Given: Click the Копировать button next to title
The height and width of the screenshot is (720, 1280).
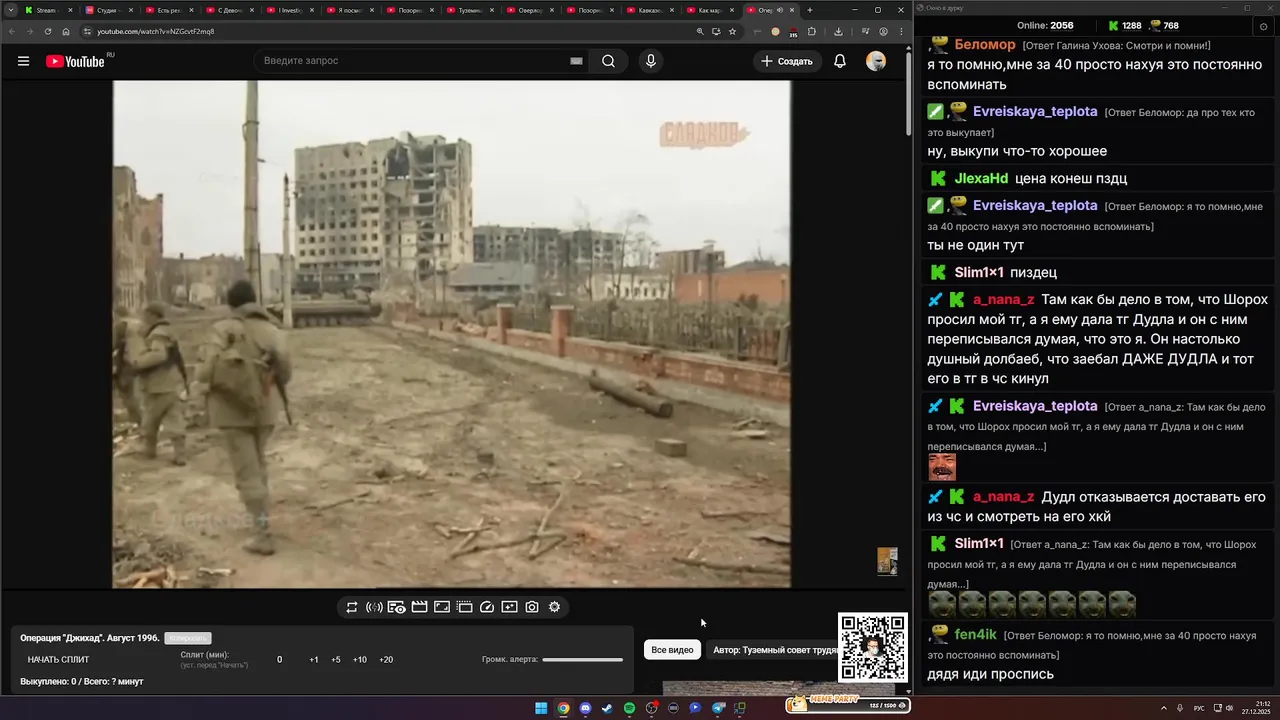Looking at the screenshot, I should pos(188,638).
